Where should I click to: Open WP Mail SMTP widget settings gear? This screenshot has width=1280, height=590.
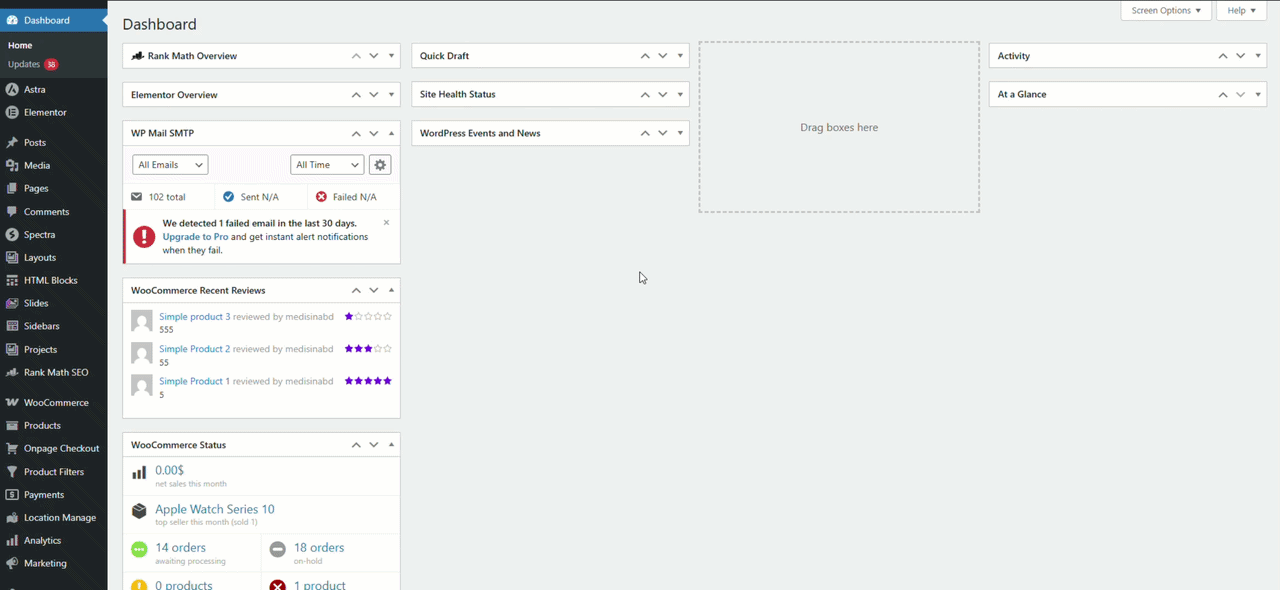(x=379, y=165)
